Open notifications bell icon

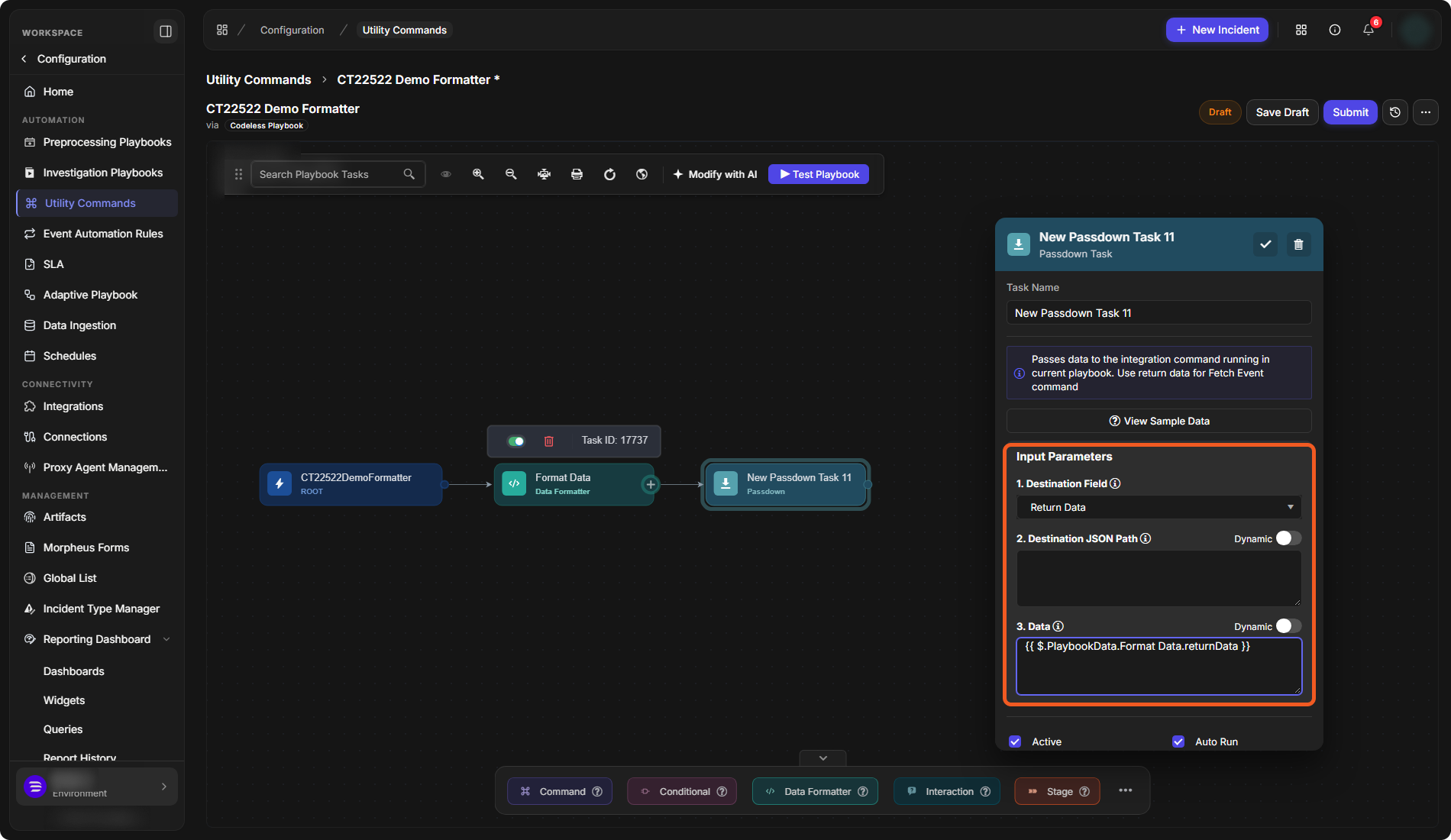[1369, 30]
